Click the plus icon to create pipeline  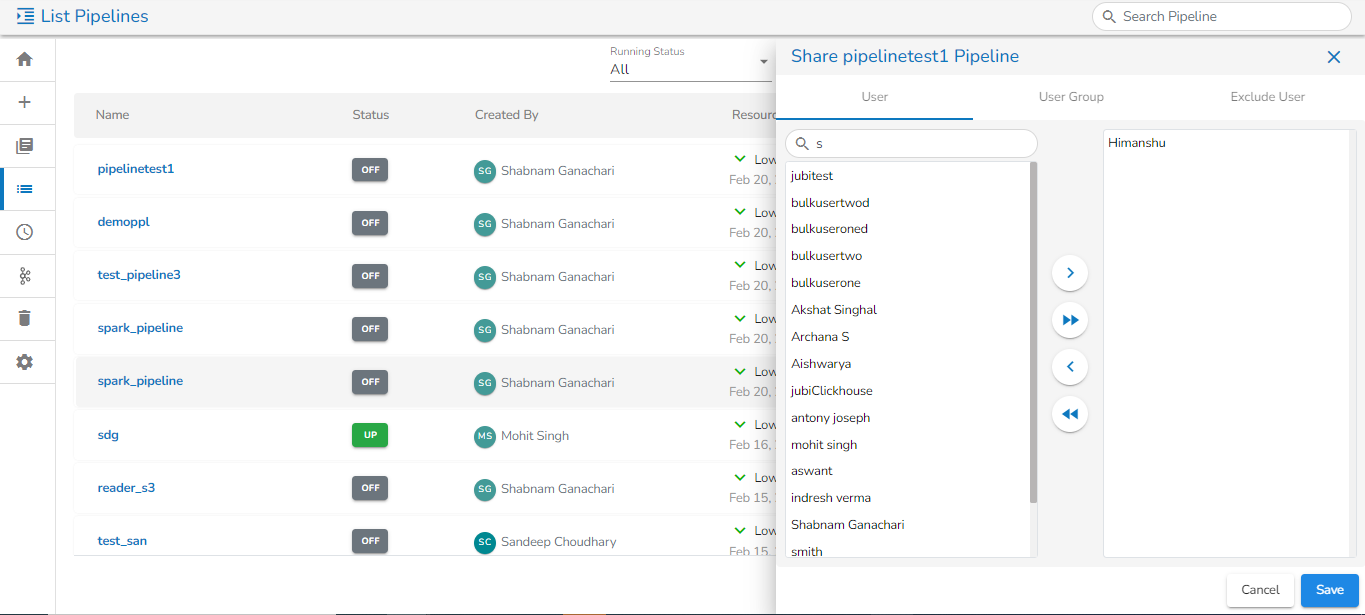tap(25, 102)
